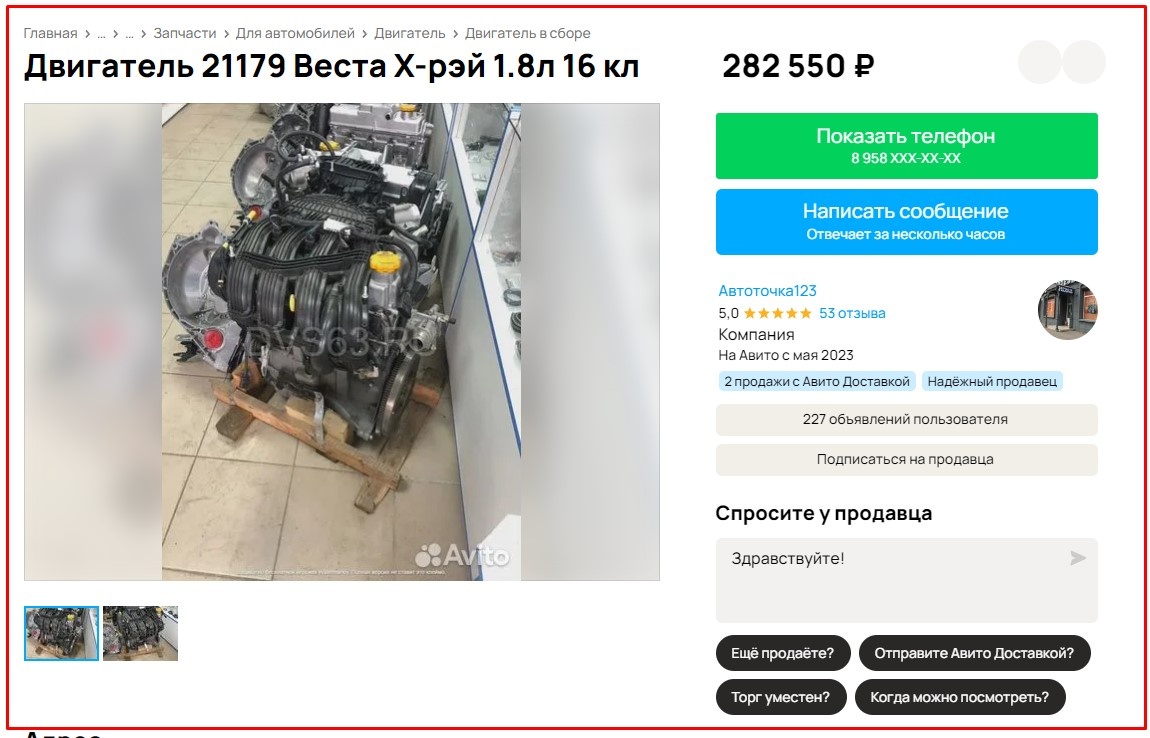The height and width of the screenshot is (738, 1150).
Task: Click the green Показать телефон button
Action: click(x=907, y=145)
